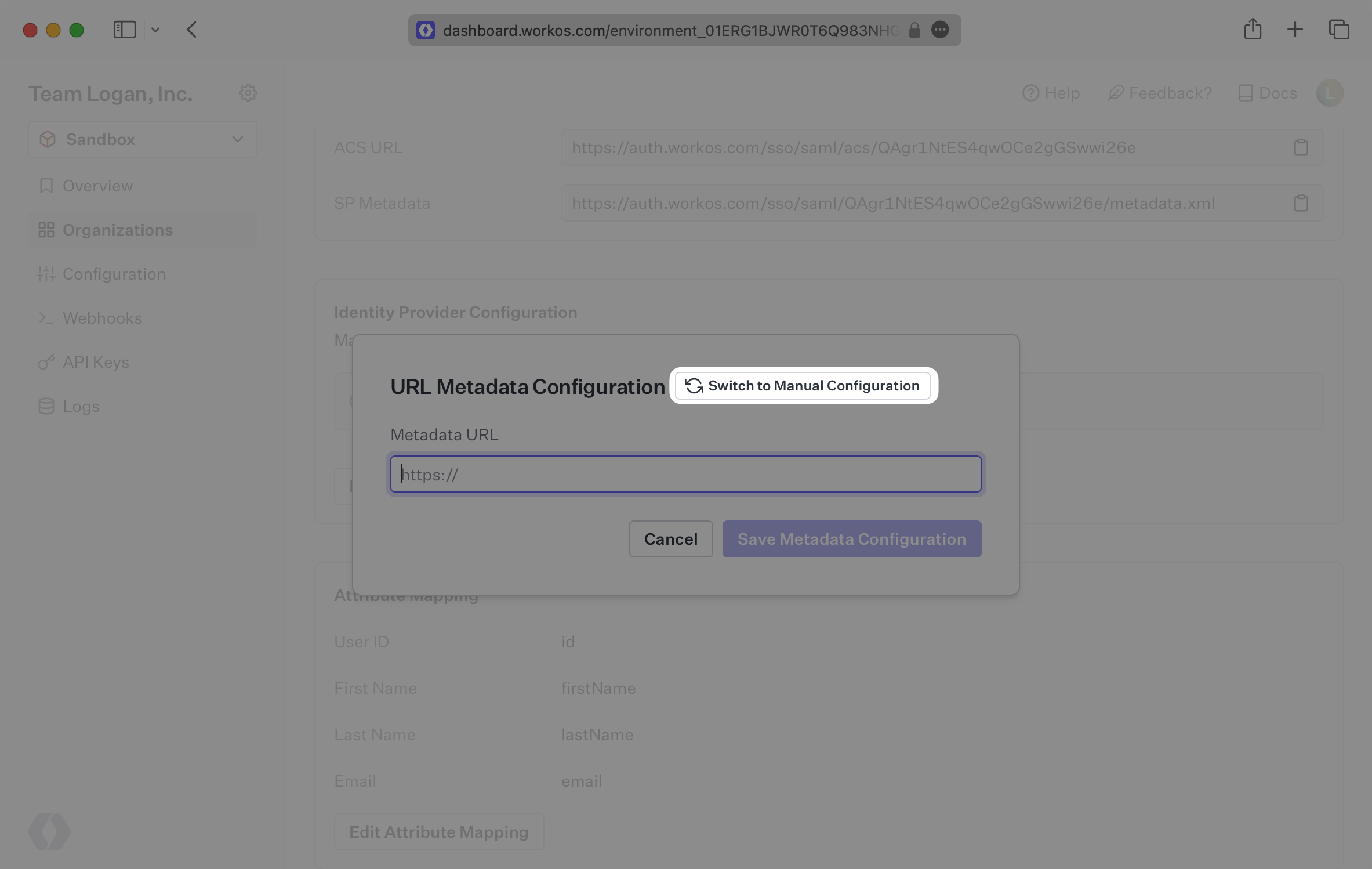The height and width of the screenshot is (869, 1372).
Task: Click the user avatar in top right
Action: 1330,93
